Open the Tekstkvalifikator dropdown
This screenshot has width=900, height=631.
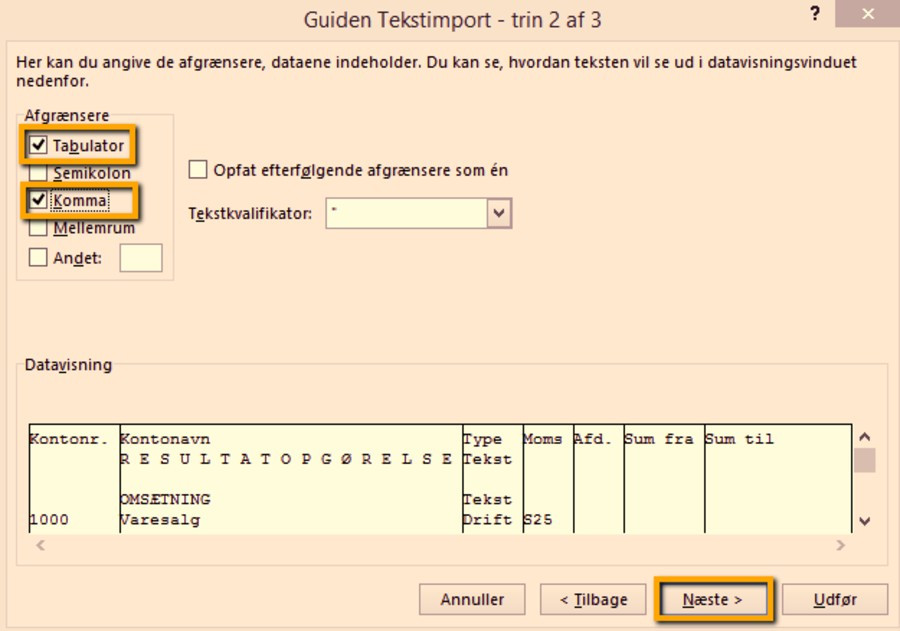click(x=499, y=213)
